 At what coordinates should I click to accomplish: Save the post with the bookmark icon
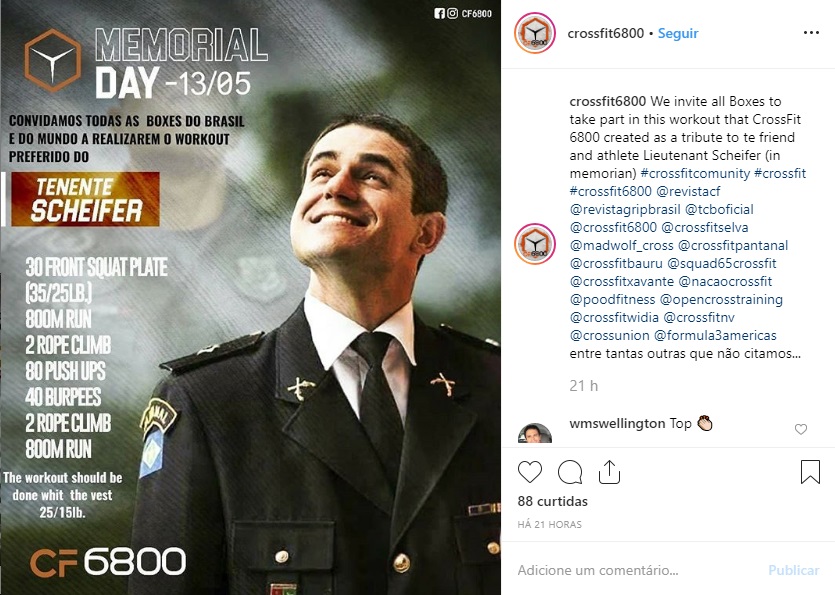[x=810, y=472]
